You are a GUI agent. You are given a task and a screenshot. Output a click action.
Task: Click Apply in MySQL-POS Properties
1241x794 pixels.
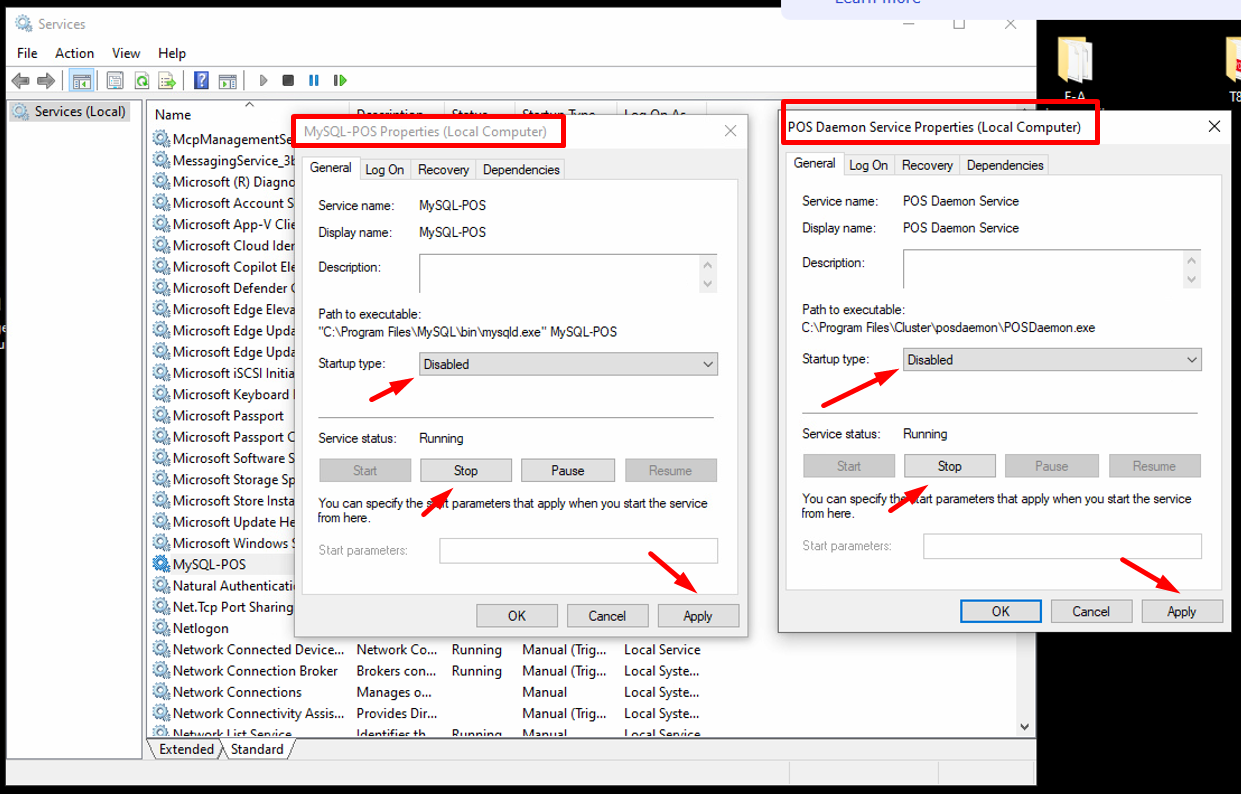698,616
